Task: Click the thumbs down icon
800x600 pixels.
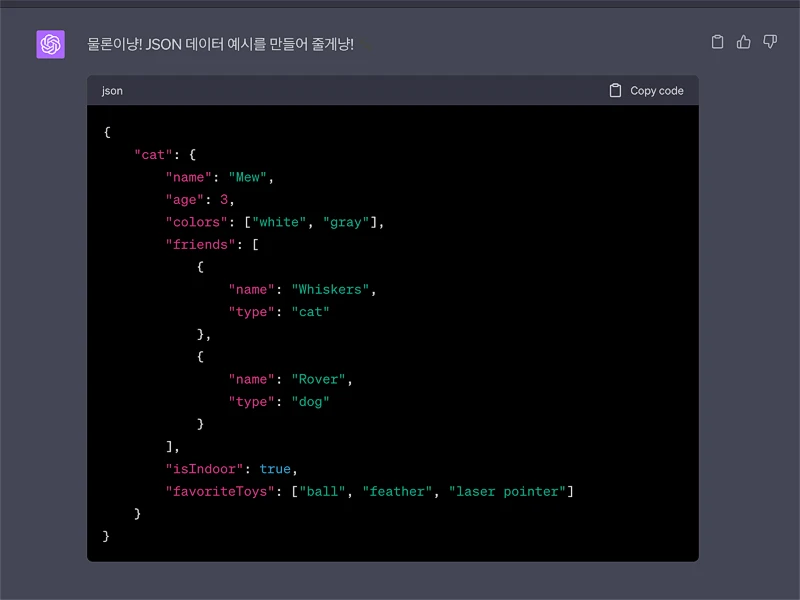Action: click(770, 42)
